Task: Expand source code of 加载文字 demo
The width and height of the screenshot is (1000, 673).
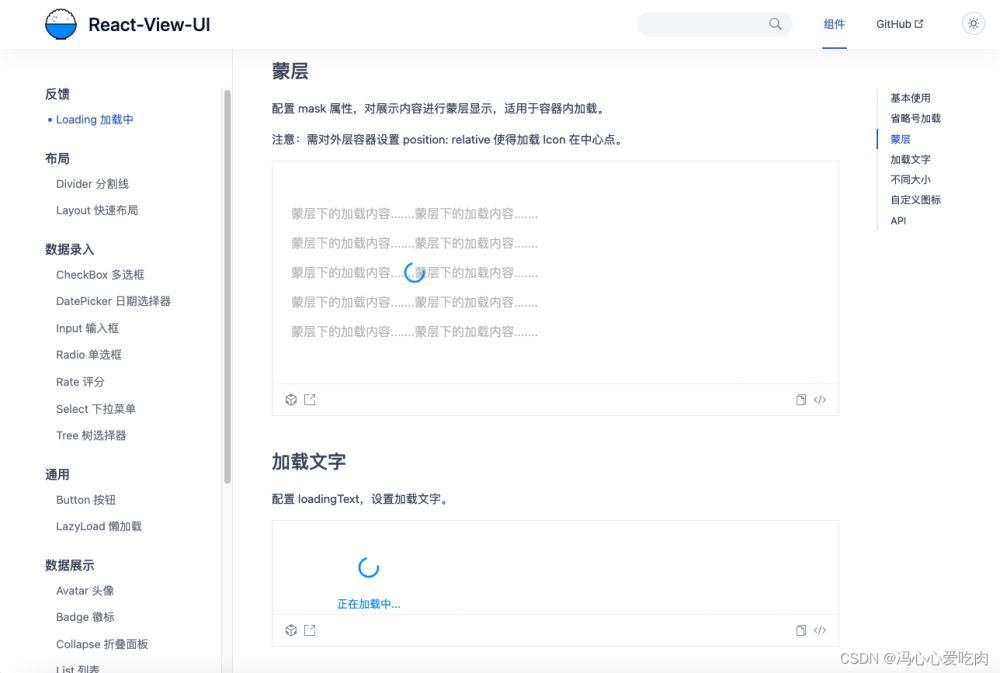Action: pos(820,630)
